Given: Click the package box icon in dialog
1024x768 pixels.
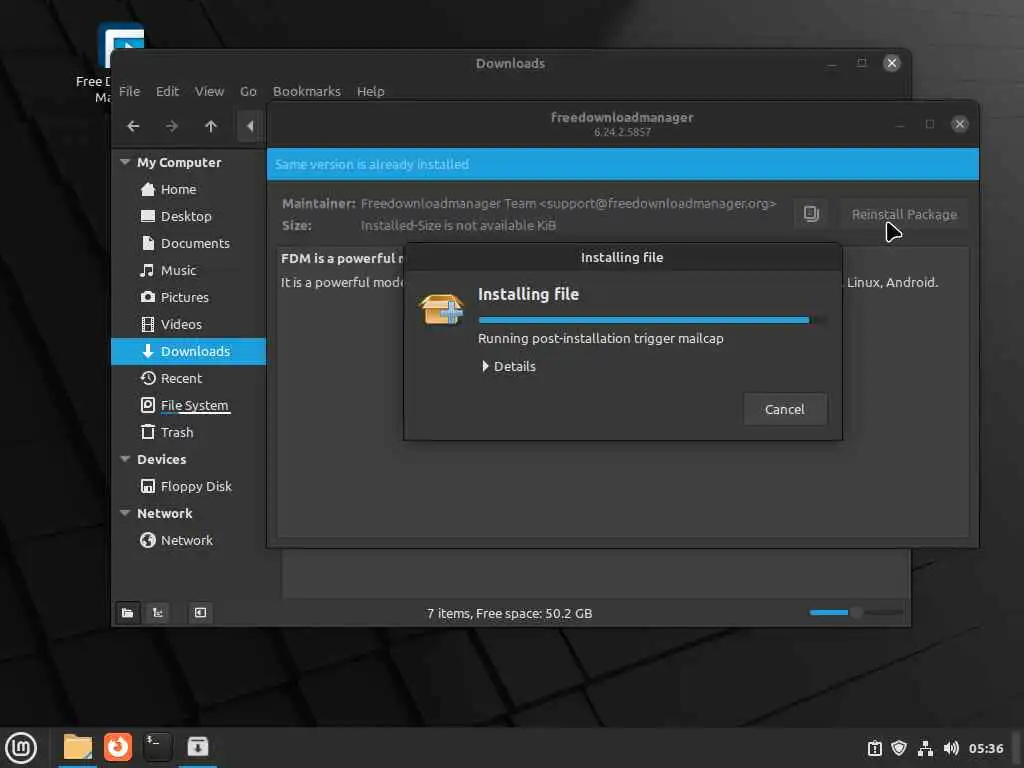Looking at the screenshot, I should pyautogui.click(x=441, y=309).
